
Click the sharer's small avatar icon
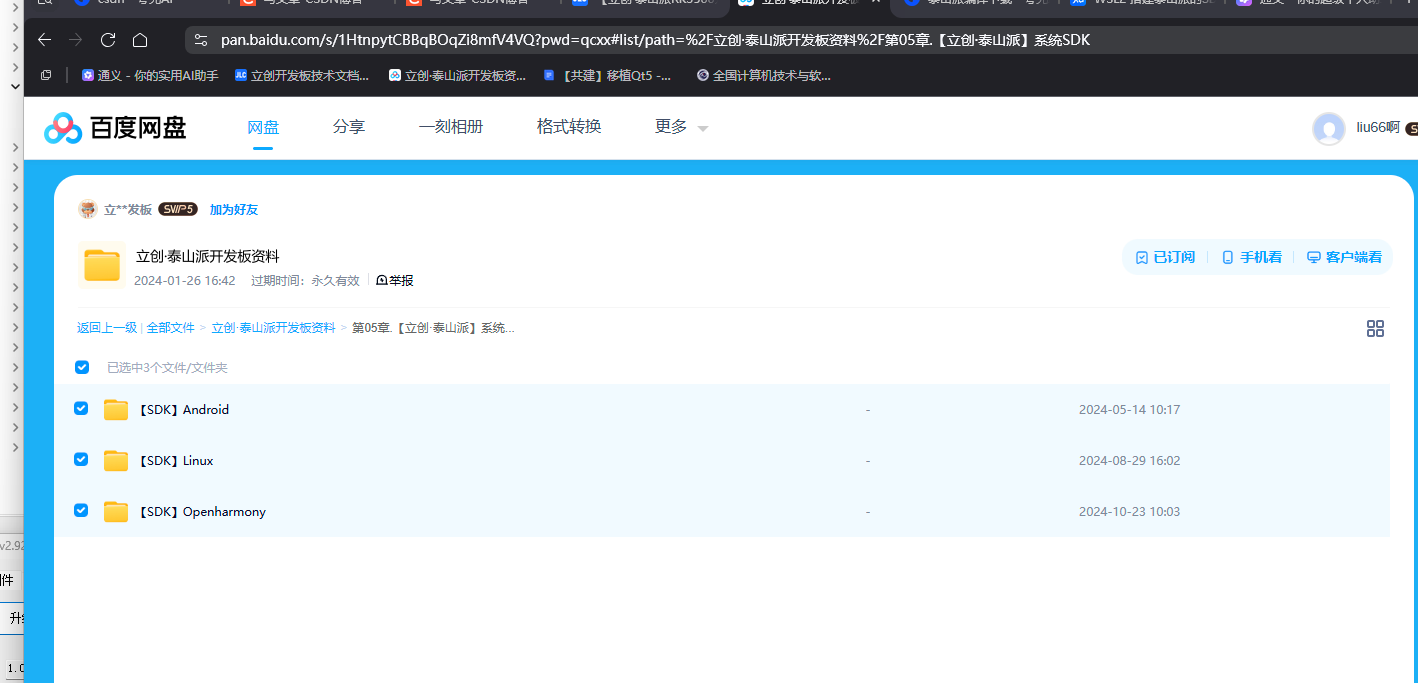click(88, 209)
